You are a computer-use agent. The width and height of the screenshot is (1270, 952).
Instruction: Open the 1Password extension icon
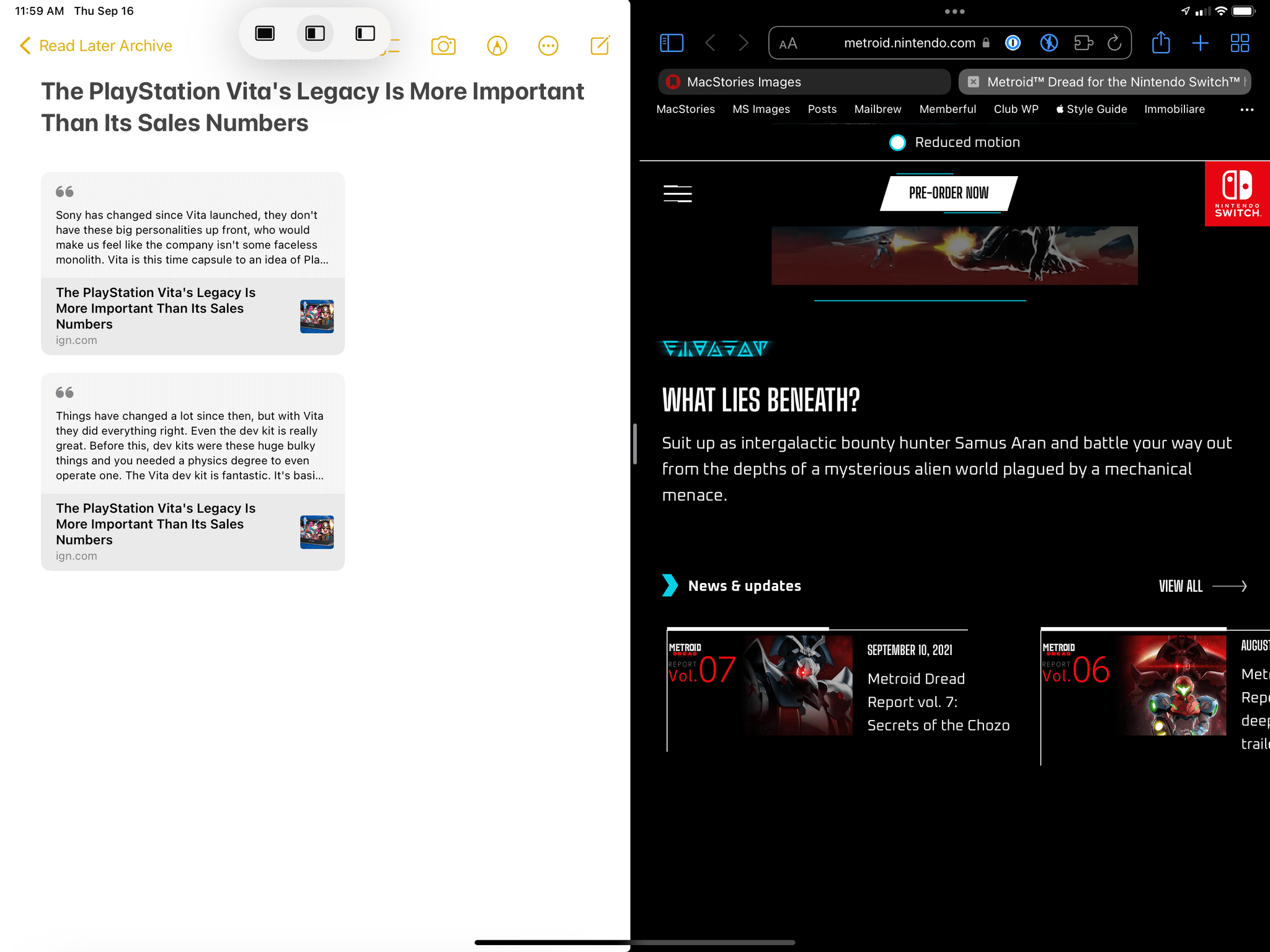pos(1013,43)
